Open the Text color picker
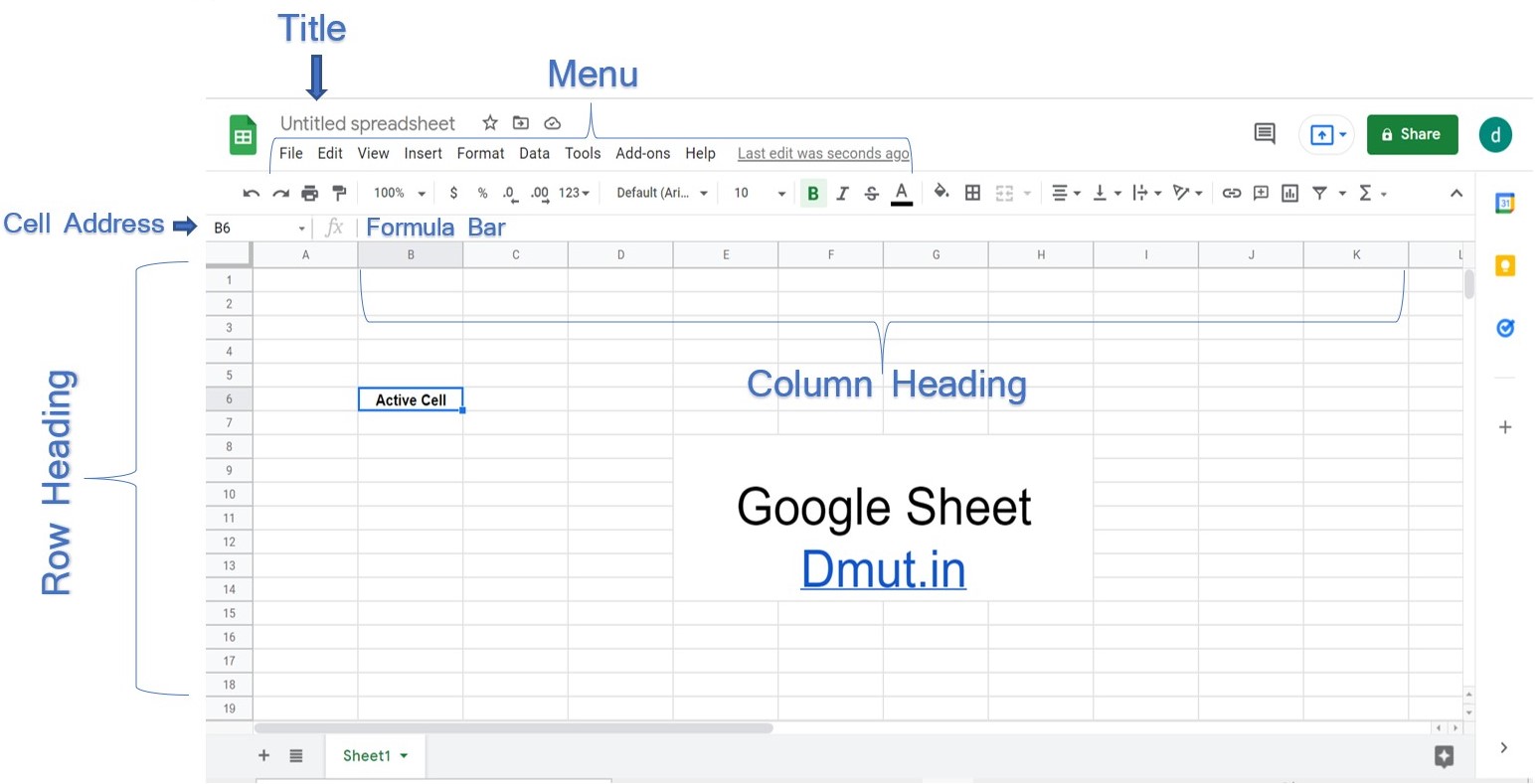The image size is (1540, 784). (x=902, y=192)
